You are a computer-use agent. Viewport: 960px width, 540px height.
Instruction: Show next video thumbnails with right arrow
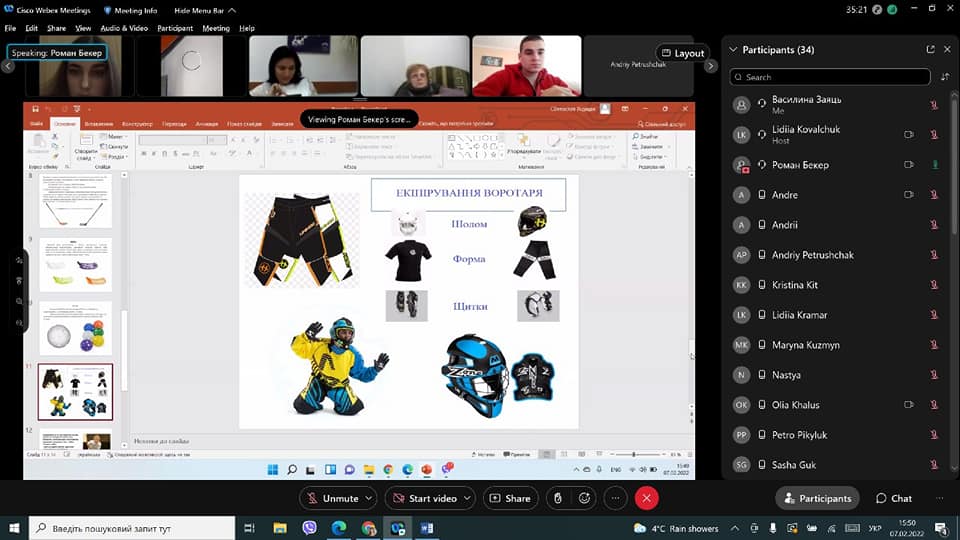coord(710,66)
